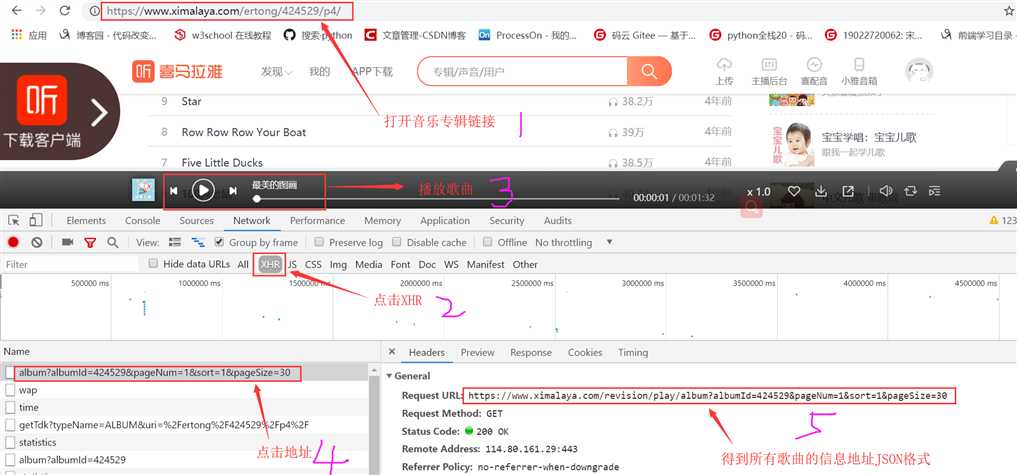Screen dimensions: 1017x475
Task: Mute the player volume icon
Action: point(886,191)
